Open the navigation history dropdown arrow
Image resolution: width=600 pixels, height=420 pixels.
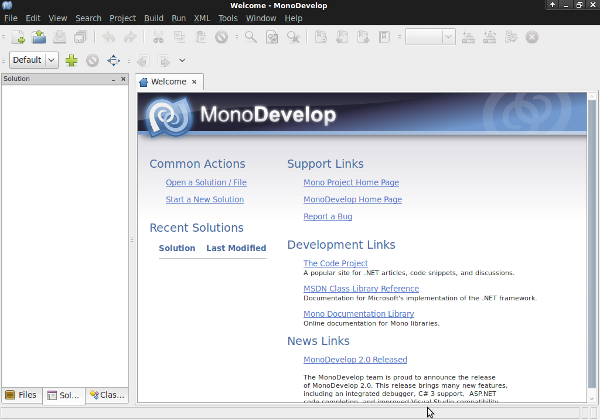point(182,60)
